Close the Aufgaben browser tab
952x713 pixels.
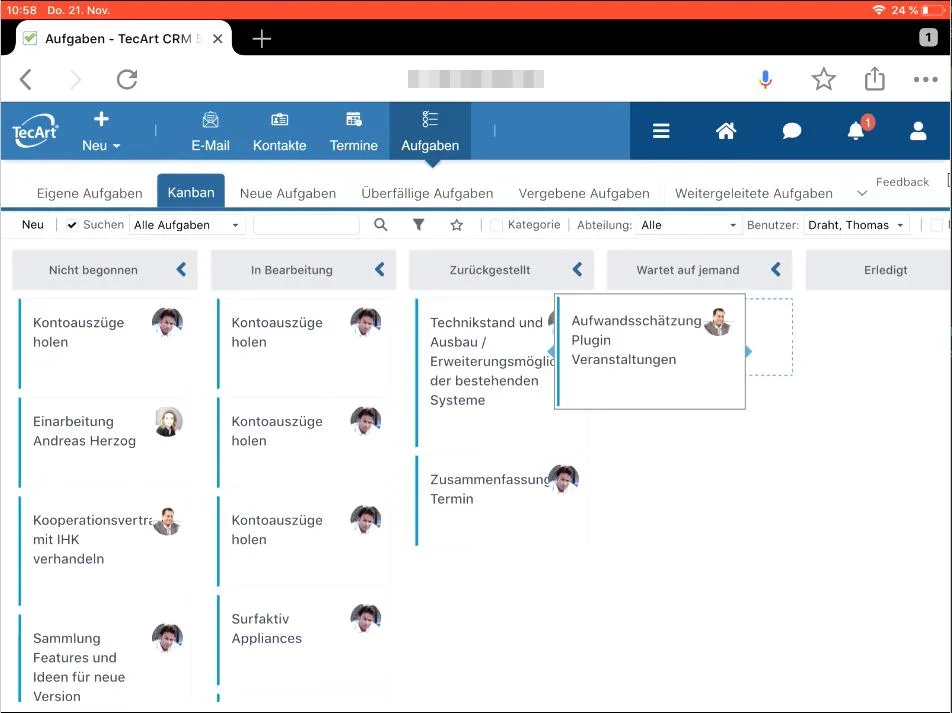[x=217, y=39]
